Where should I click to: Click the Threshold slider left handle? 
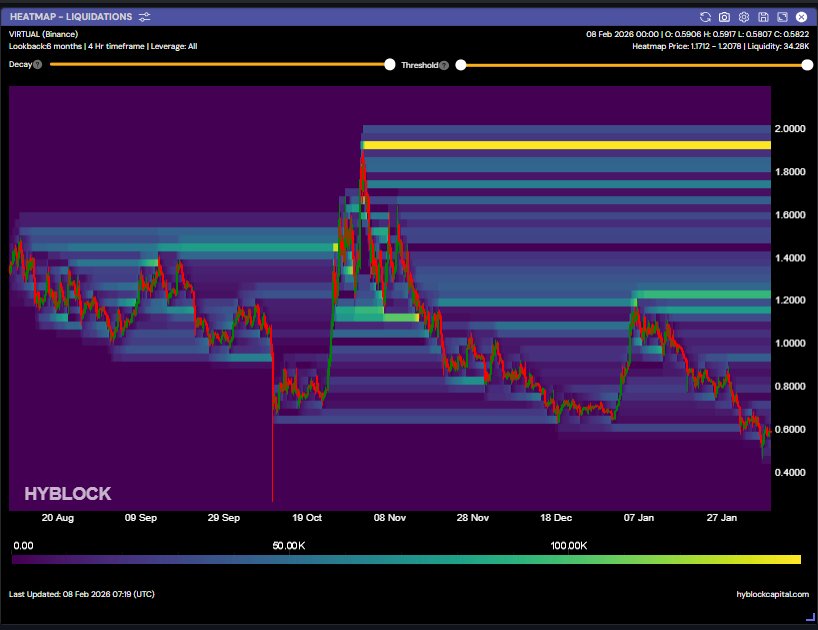pyautogui.click(x=461, y=65)
